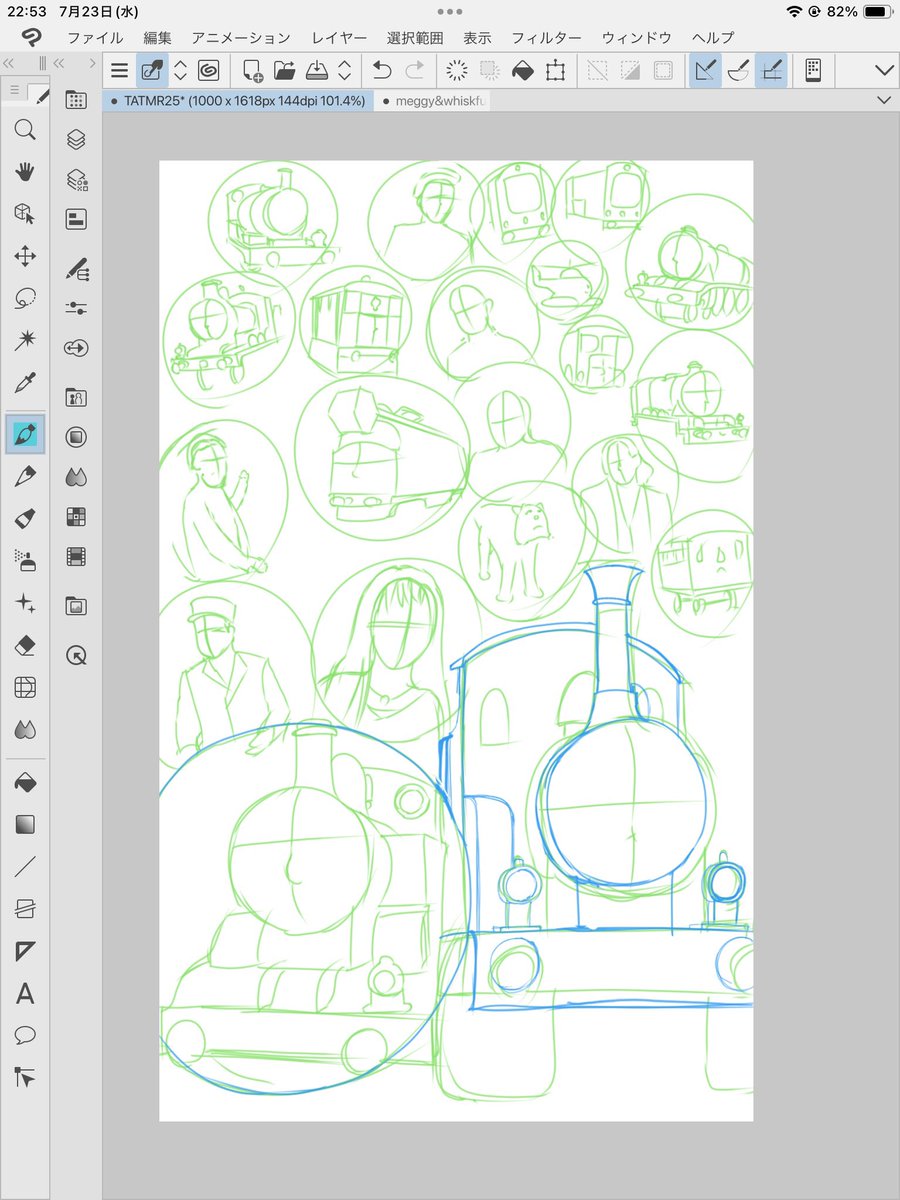
Task: Expand up-down chevrons beside Clip Studio icon
Action: [x=181, y=70]
